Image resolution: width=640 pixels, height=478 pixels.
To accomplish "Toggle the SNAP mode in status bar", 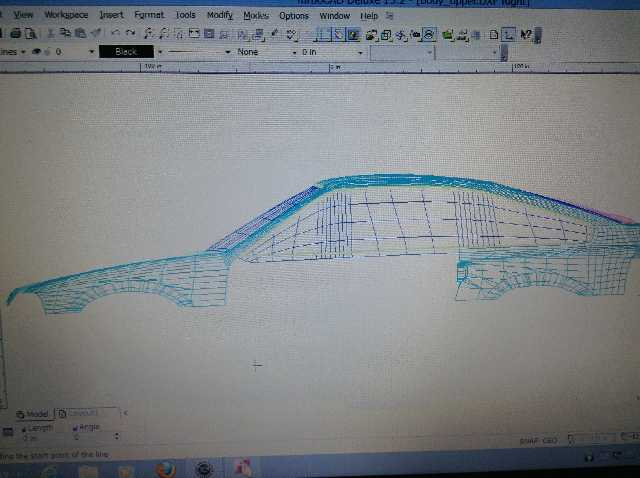I will pos(529,440).
